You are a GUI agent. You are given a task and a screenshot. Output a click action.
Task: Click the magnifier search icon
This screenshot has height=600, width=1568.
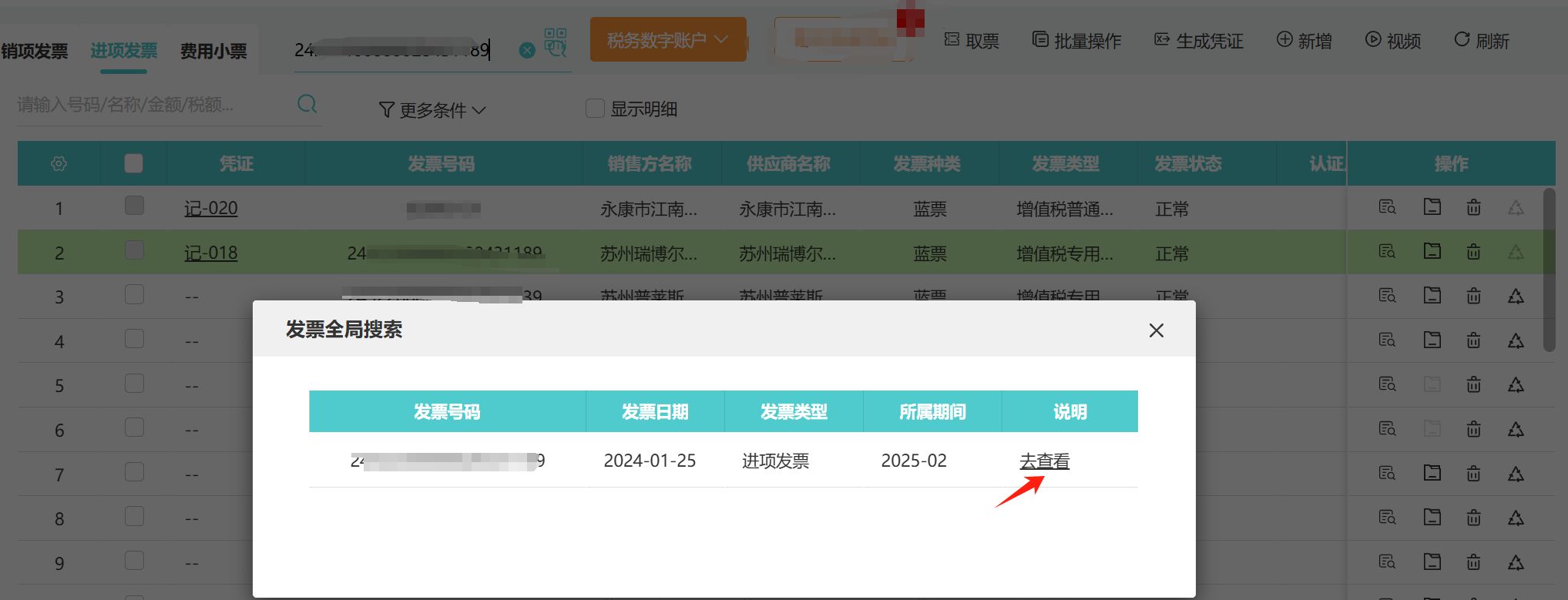tap(307, 104)
